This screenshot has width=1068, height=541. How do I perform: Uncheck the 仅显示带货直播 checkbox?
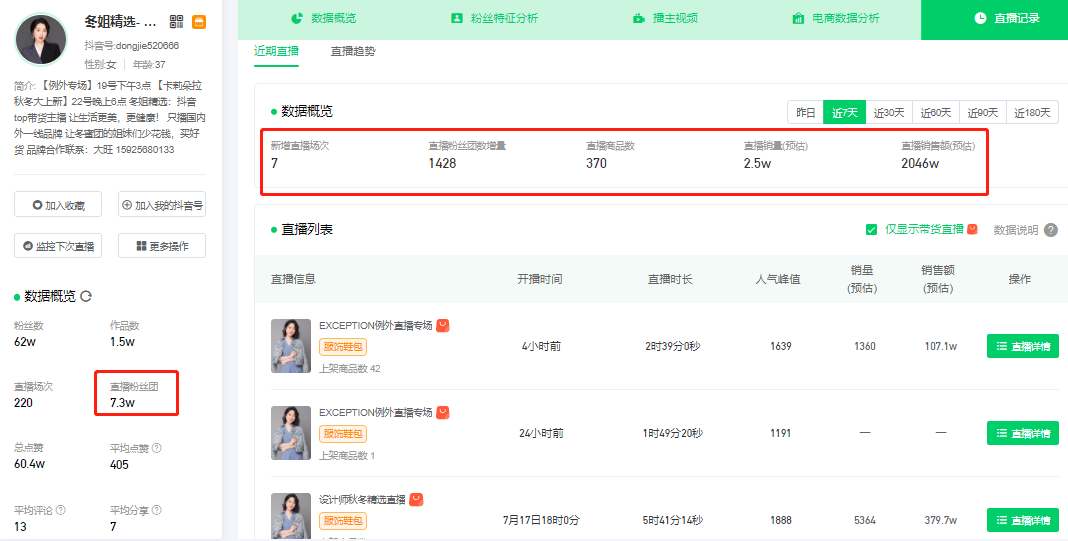[x=871, y=230]
